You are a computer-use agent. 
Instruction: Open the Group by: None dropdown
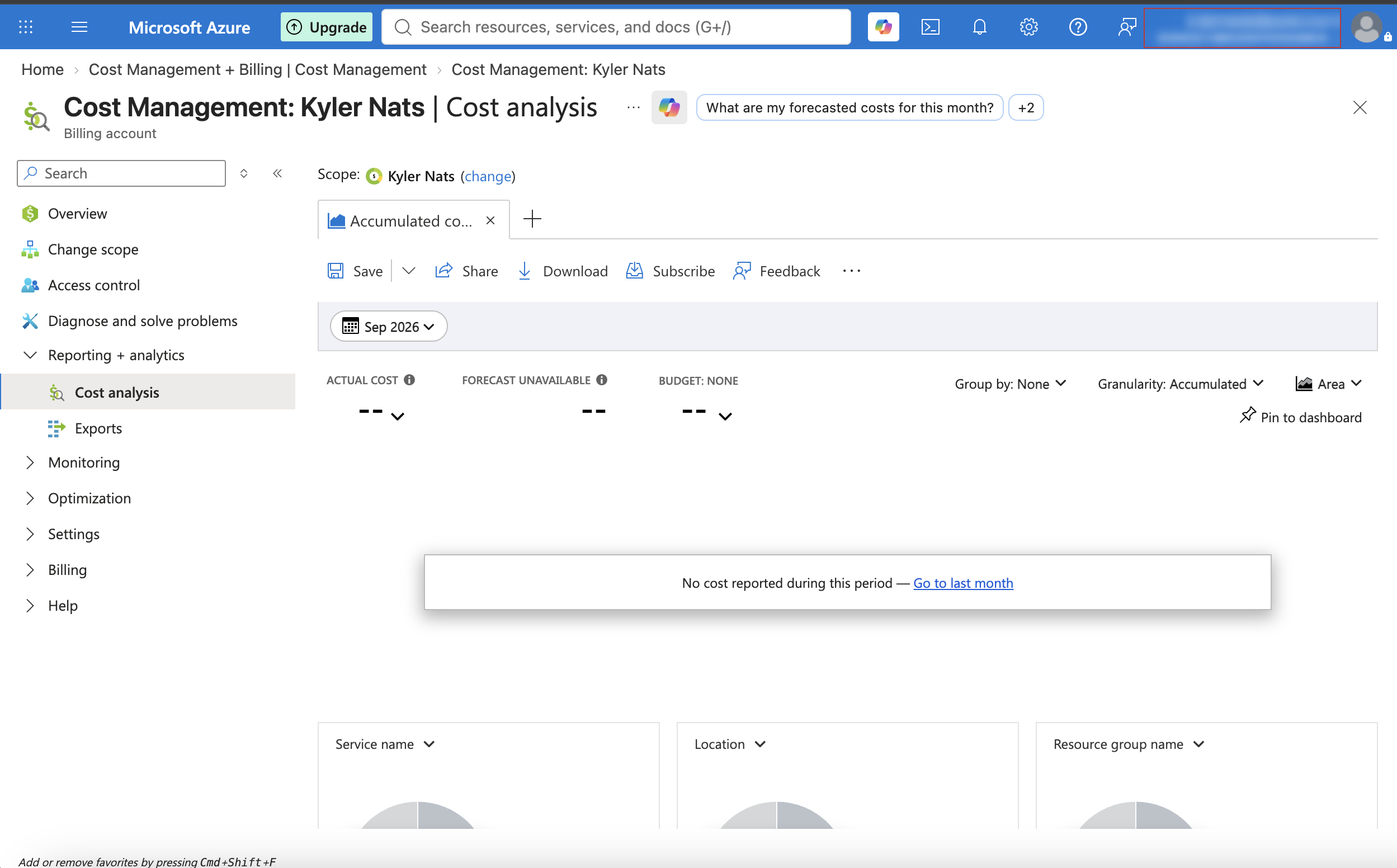[1010, 384]
